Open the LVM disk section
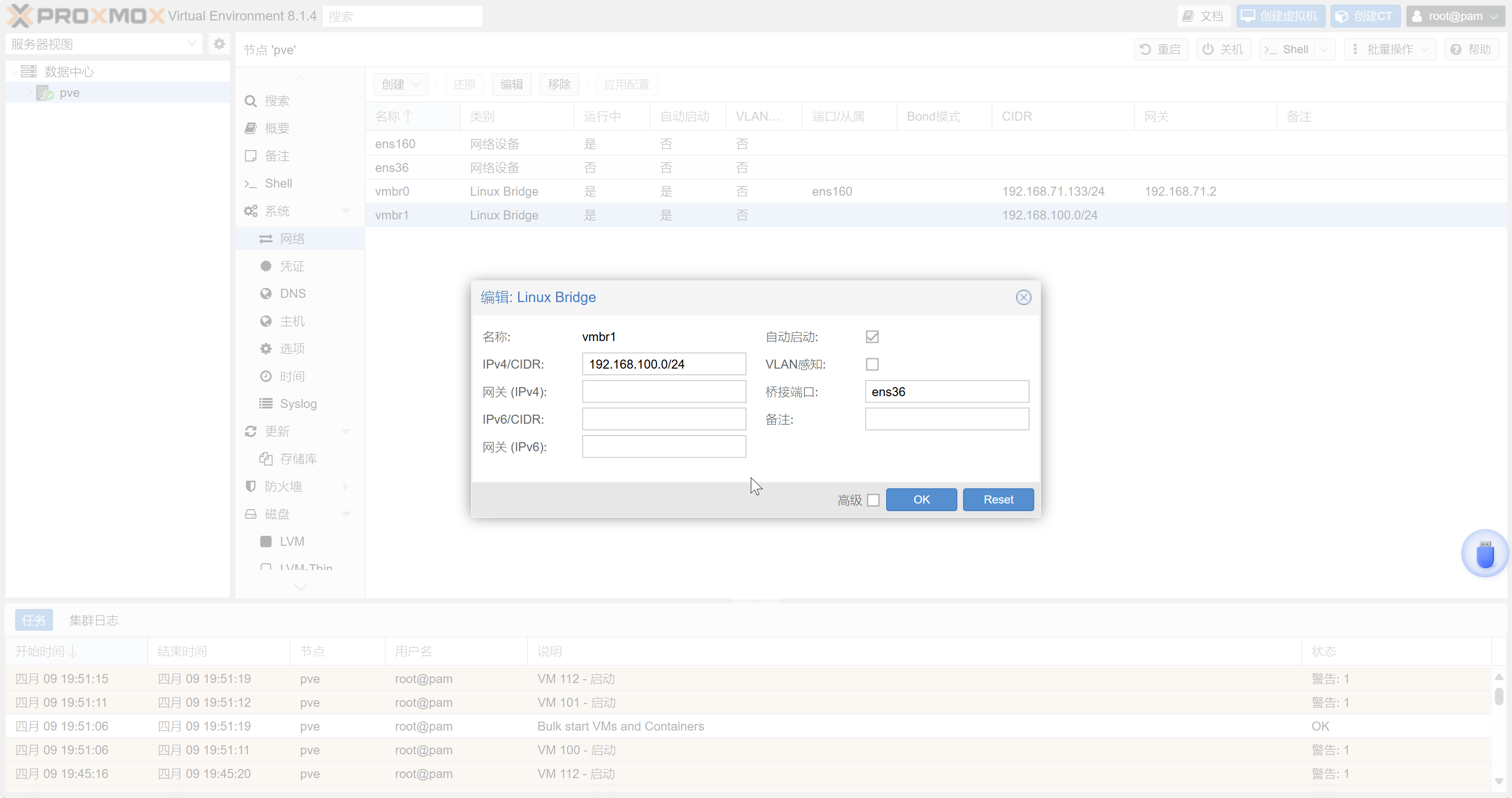The height and width of the screenshot is (798, 1512). pyautogui.click(x=292, y=541)
